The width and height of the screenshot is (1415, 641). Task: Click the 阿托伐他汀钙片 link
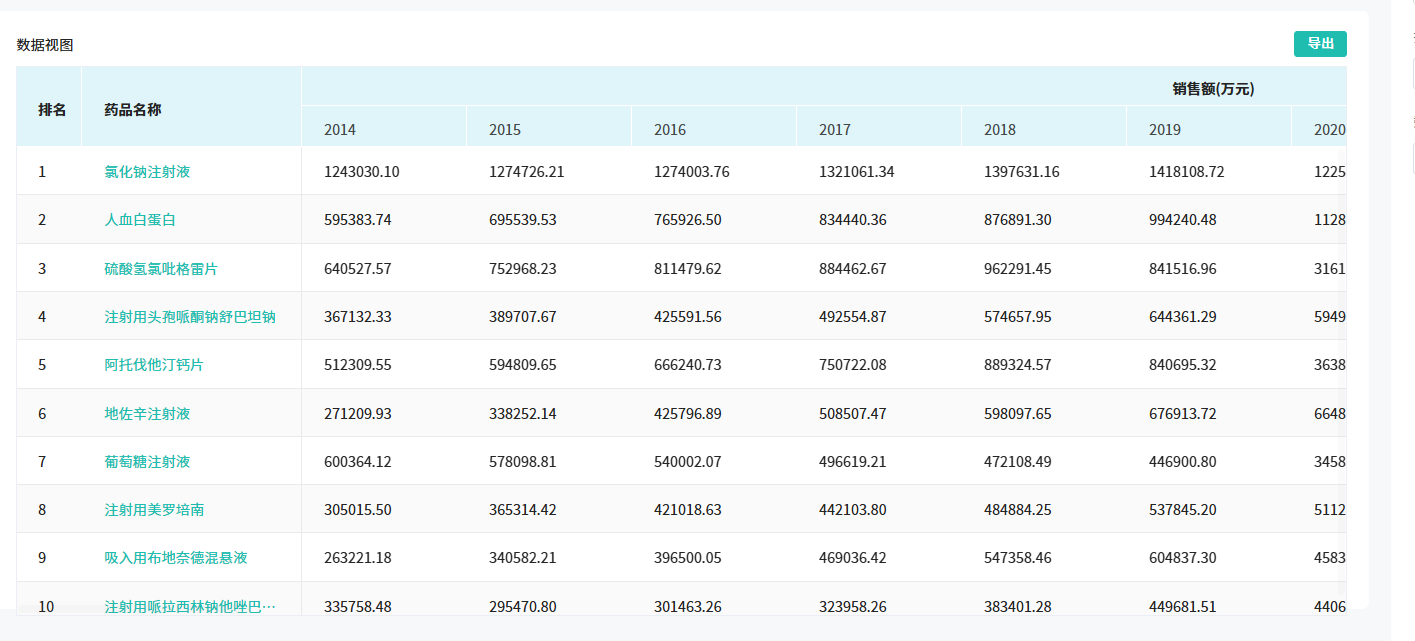154,365
